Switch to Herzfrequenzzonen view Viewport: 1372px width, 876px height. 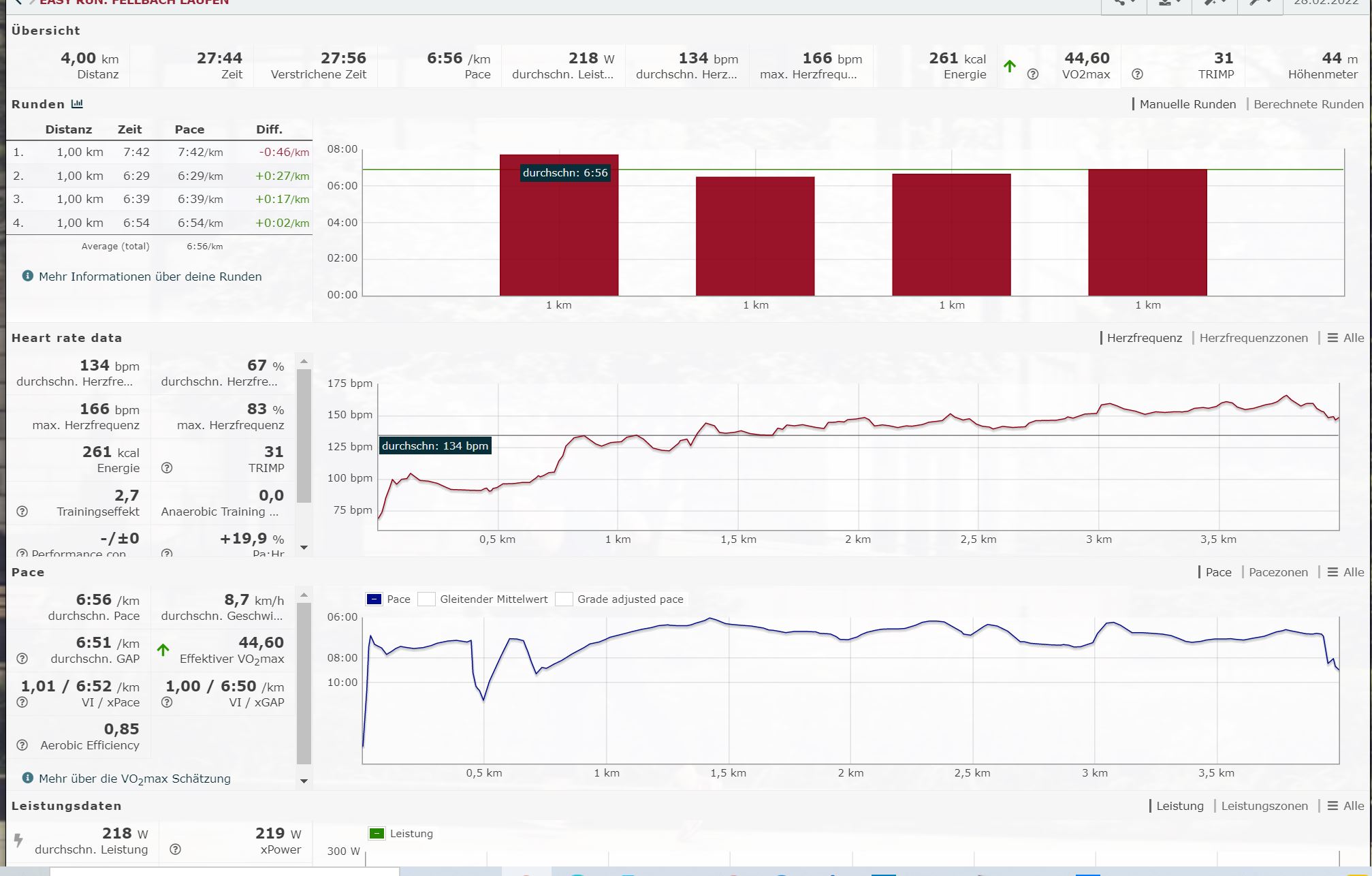point(1253,338)
